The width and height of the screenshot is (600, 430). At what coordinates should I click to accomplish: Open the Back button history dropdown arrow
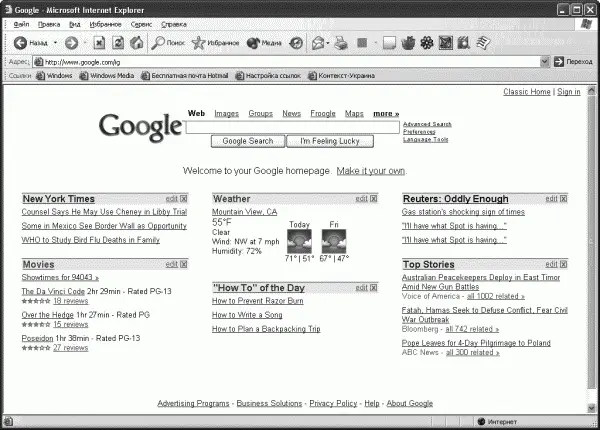pyautogui.click(x=53, y=43)
